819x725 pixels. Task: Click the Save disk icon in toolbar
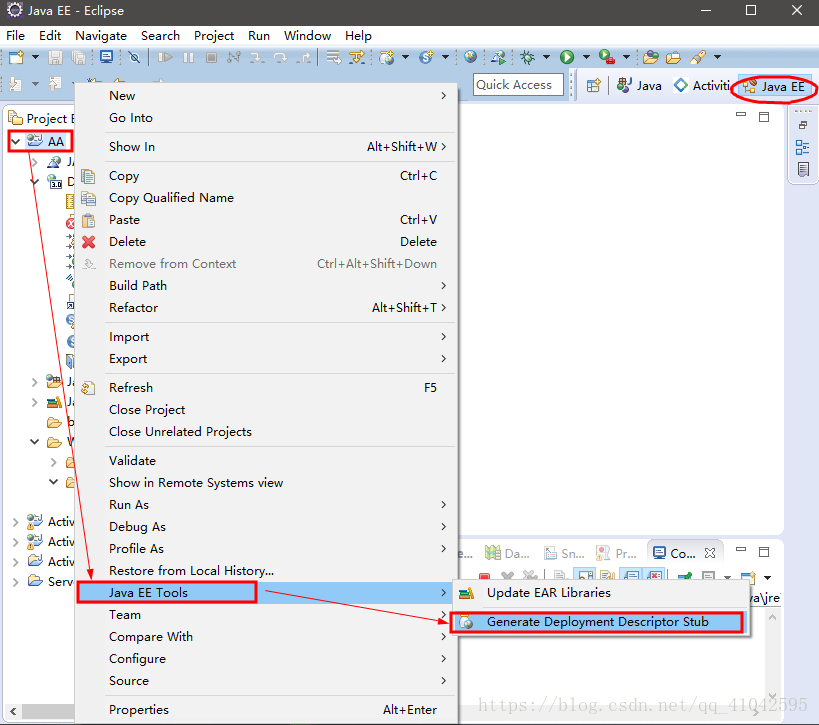[x=55, y=57]
